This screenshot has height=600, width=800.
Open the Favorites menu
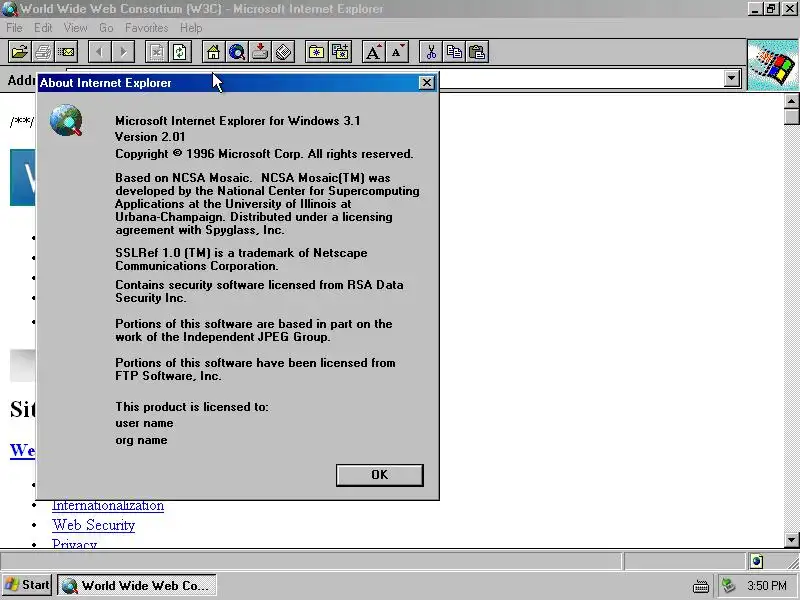[x=146, y=28]
